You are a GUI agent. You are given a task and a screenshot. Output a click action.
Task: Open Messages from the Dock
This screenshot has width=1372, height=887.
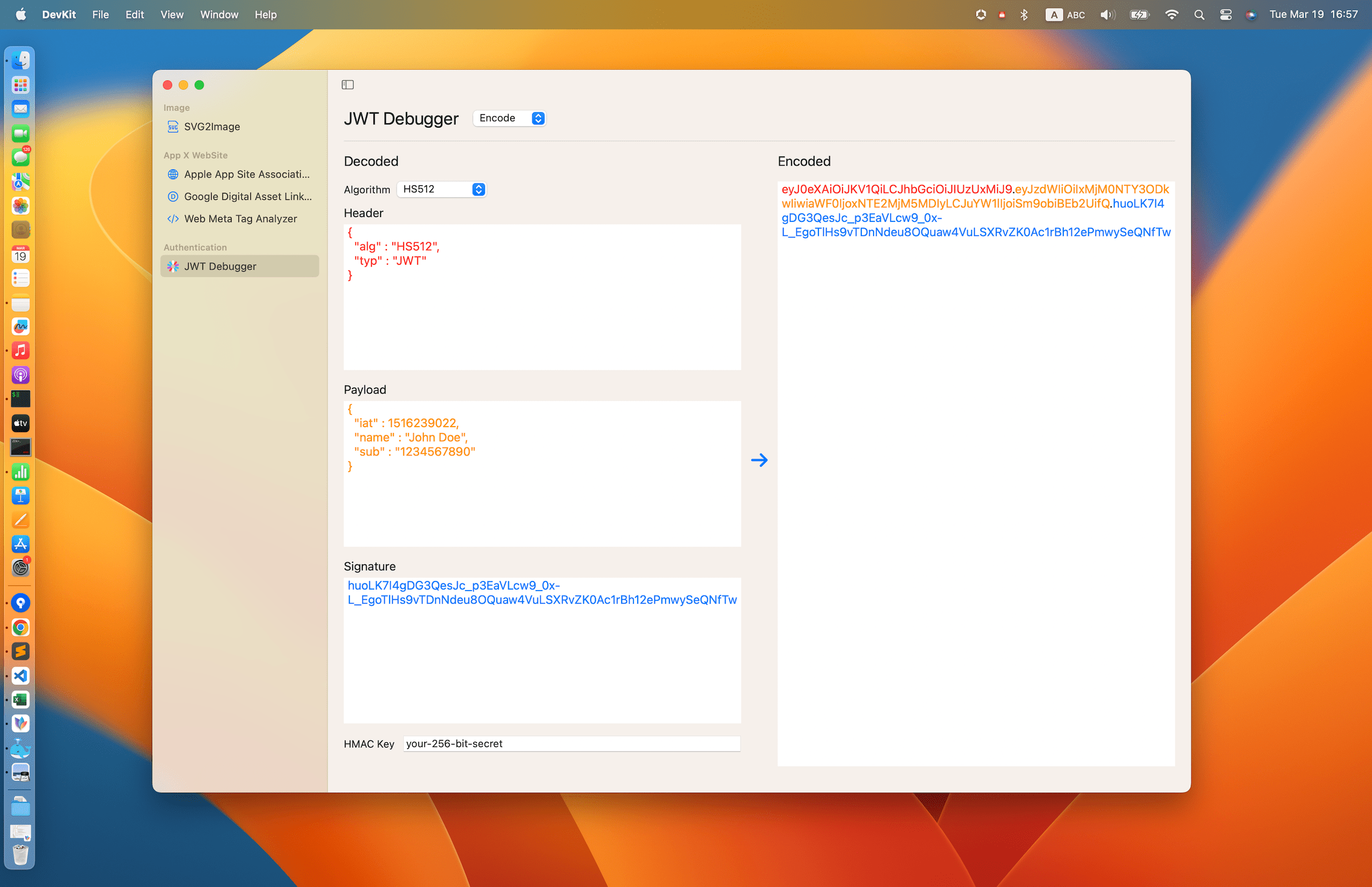point(21,157)
